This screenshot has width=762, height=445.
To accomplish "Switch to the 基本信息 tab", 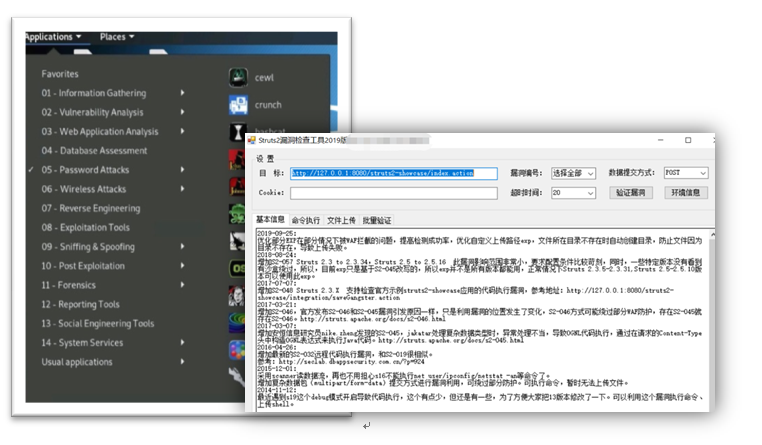I will pos(270,220).
